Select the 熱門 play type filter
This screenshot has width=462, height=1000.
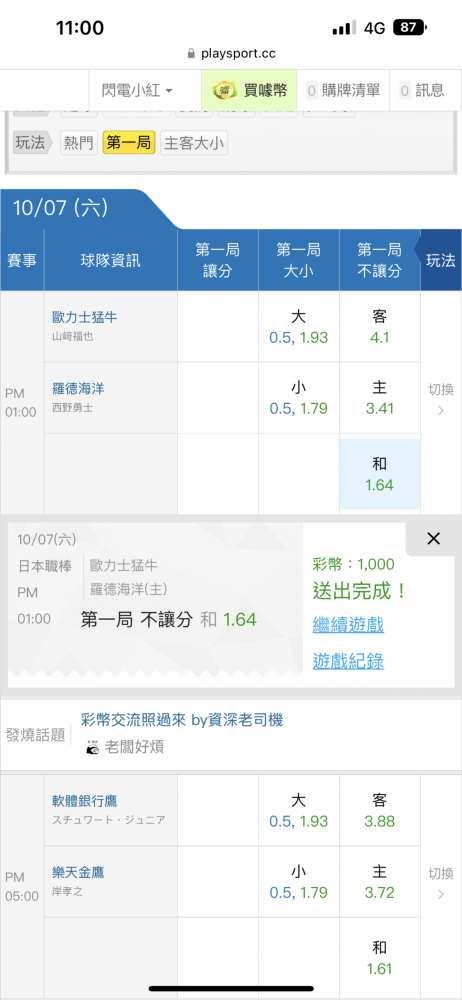pyautogui.click(x=77, y=143)
